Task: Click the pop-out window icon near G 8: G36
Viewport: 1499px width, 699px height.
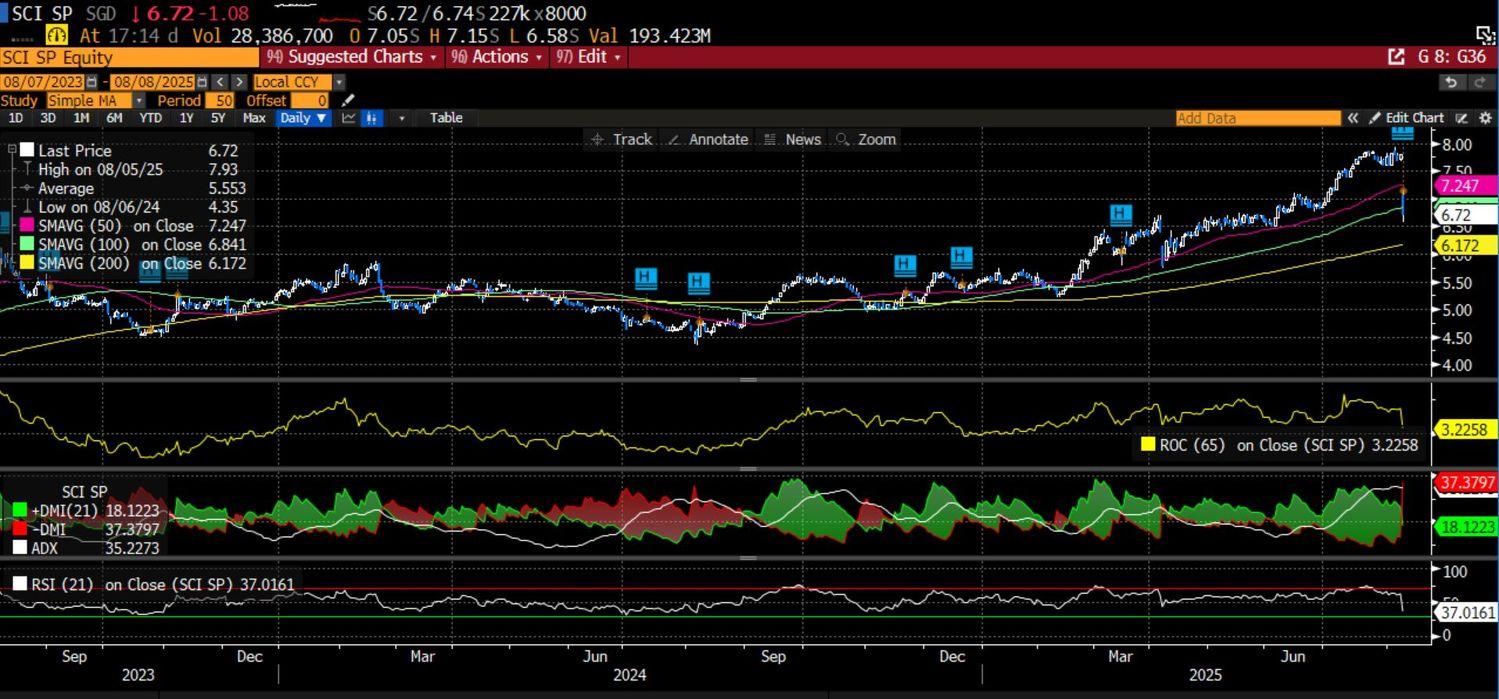Action: coord(1396,57)
